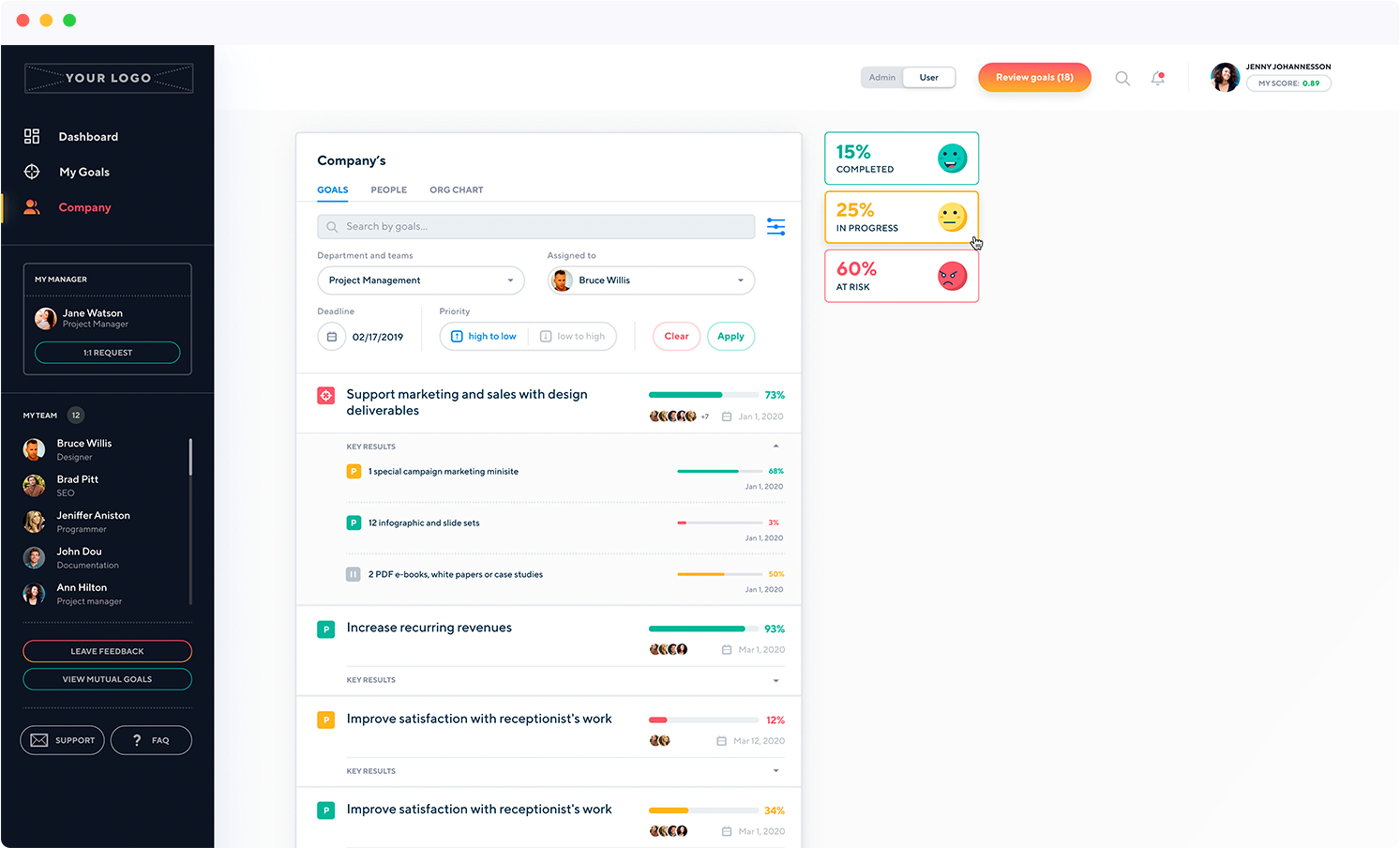
Task: Open Assigned to Bruce Willis dropdown
Action: 651,280
